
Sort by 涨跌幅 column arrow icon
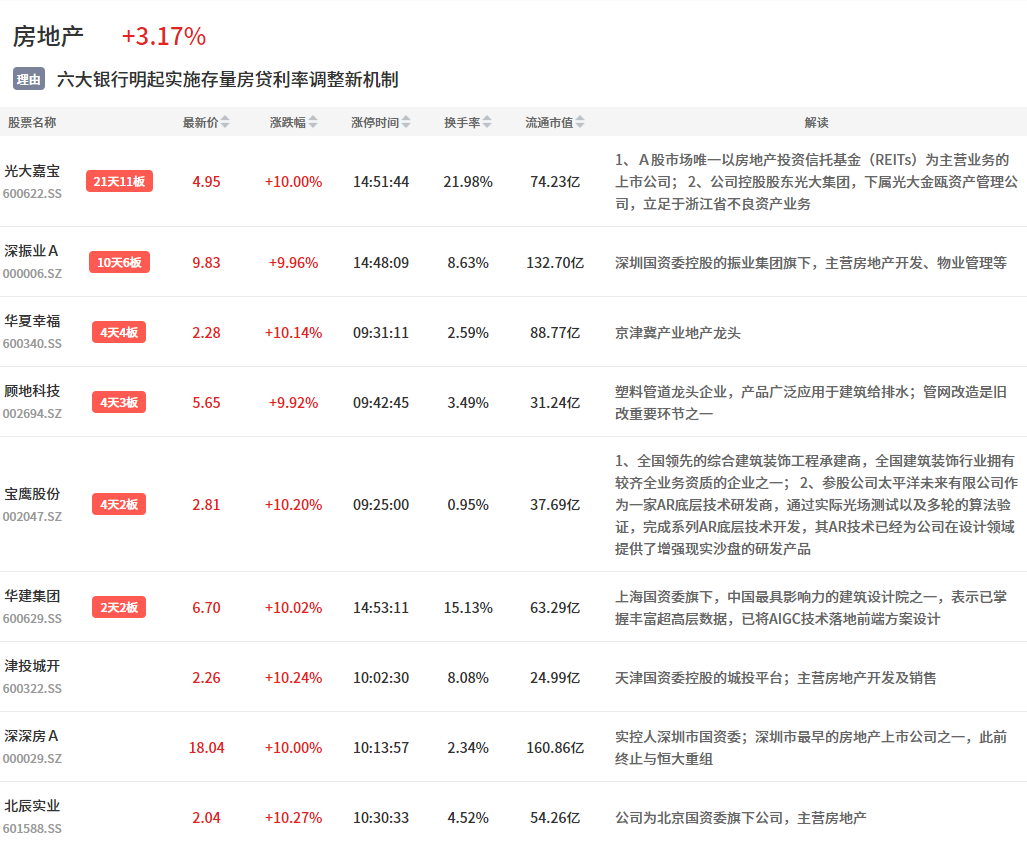point(313,122)
